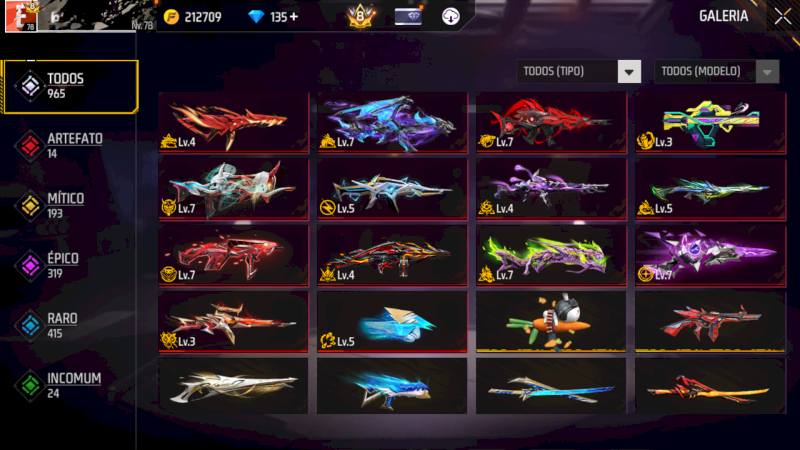
Task: Expand the Todos (Modelo) dropdown arrow
Action: click(x=767, y=72)
